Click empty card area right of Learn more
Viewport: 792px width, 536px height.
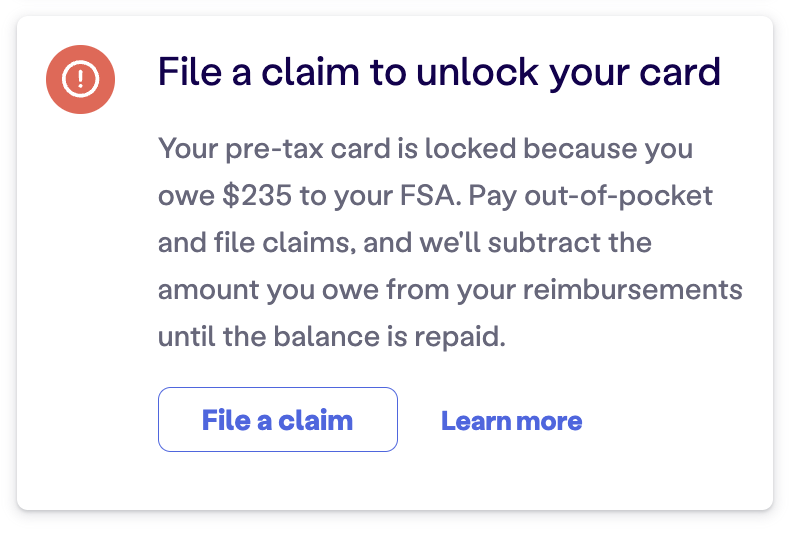(x=680, y=421)
